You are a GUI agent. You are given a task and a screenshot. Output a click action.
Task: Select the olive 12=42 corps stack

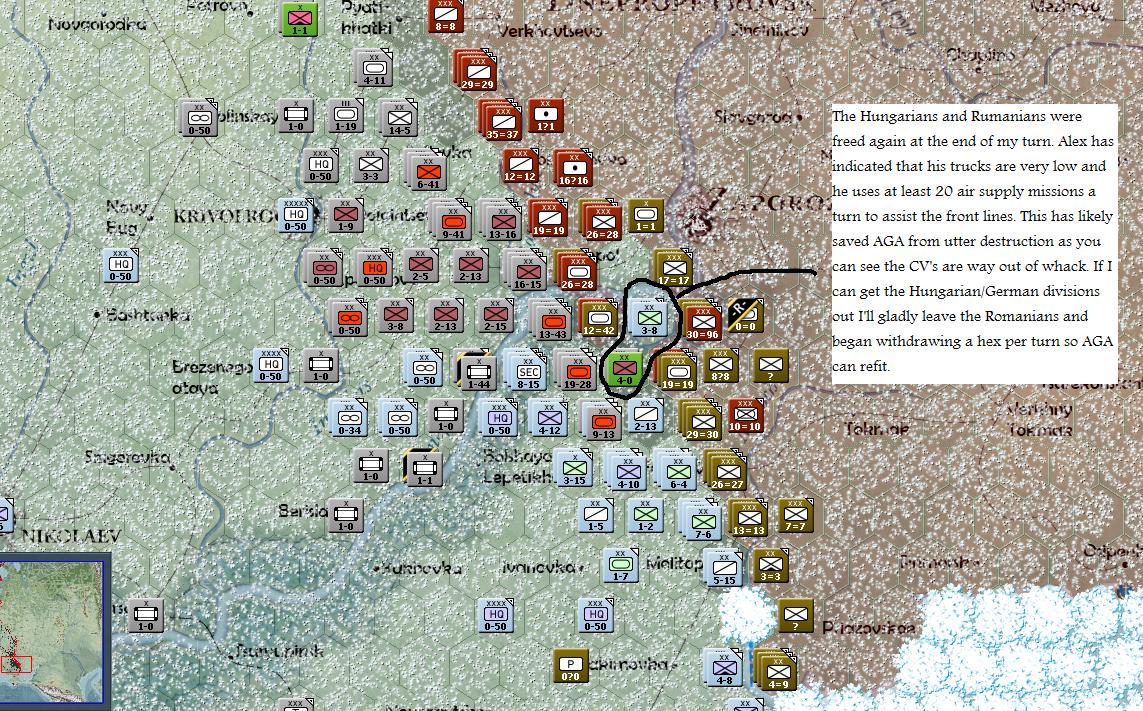(x=598, y=319)
